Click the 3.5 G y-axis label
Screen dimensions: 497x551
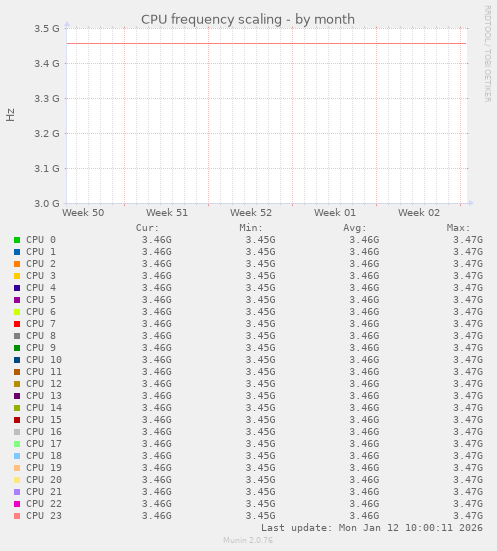47,28
